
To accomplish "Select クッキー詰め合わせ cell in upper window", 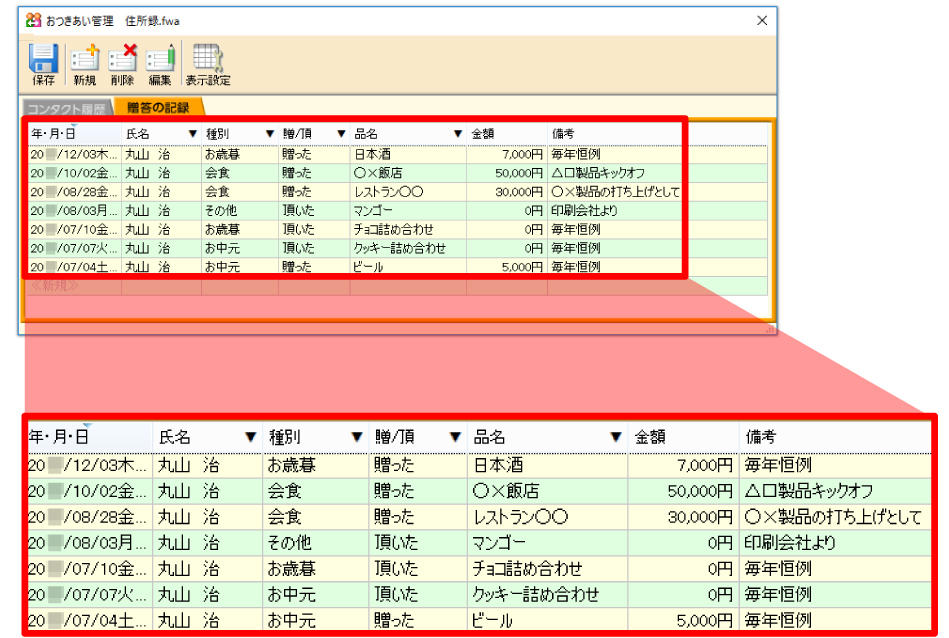I will pyautogui.click(x=408, y=248).
